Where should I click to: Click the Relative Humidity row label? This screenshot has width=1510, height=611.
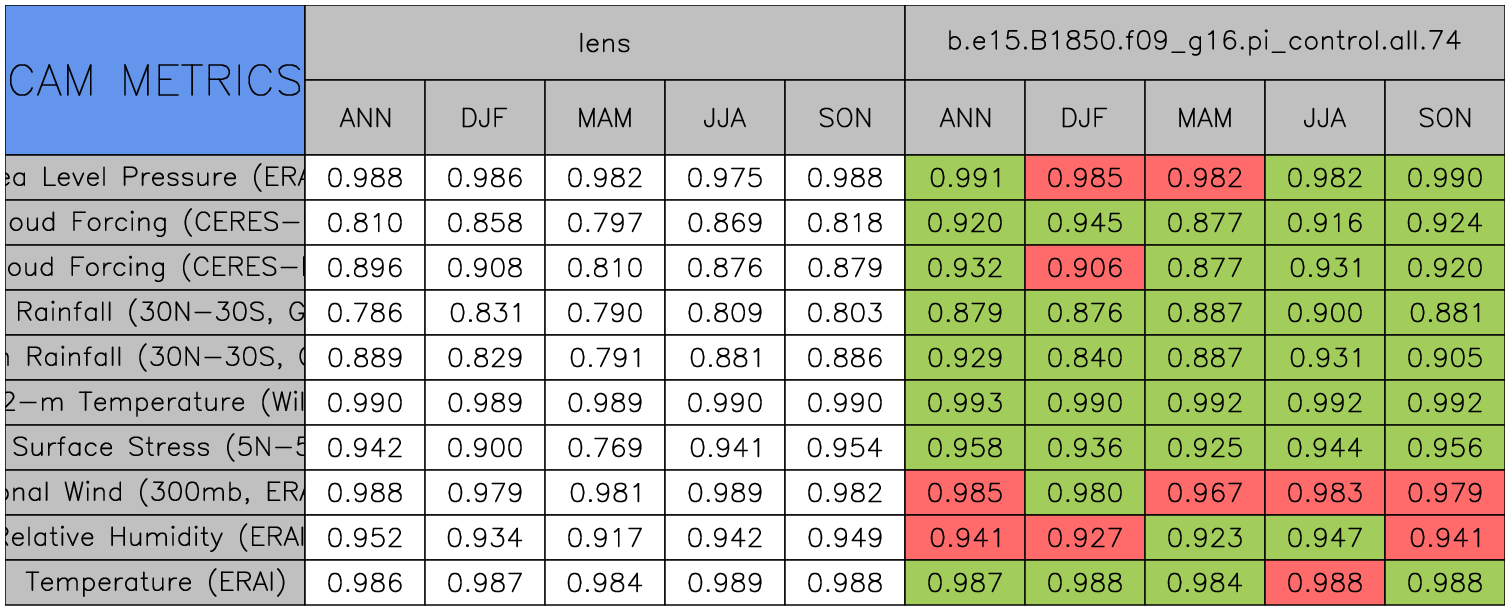tap(155, 538)
